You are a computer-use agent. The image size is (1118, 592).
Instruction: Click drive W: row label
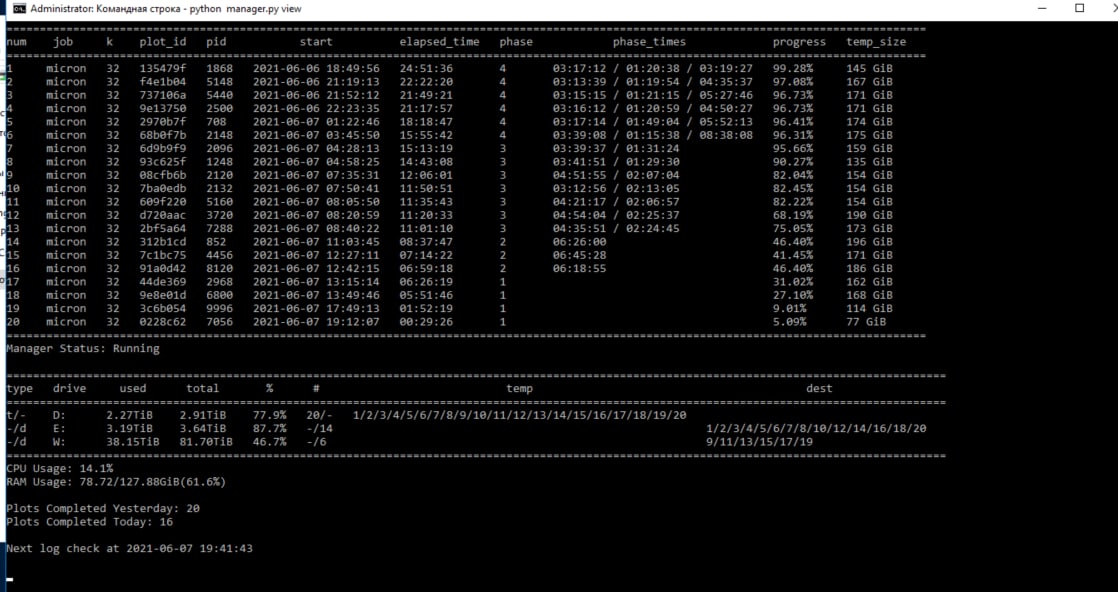click(x=59, y=442)
